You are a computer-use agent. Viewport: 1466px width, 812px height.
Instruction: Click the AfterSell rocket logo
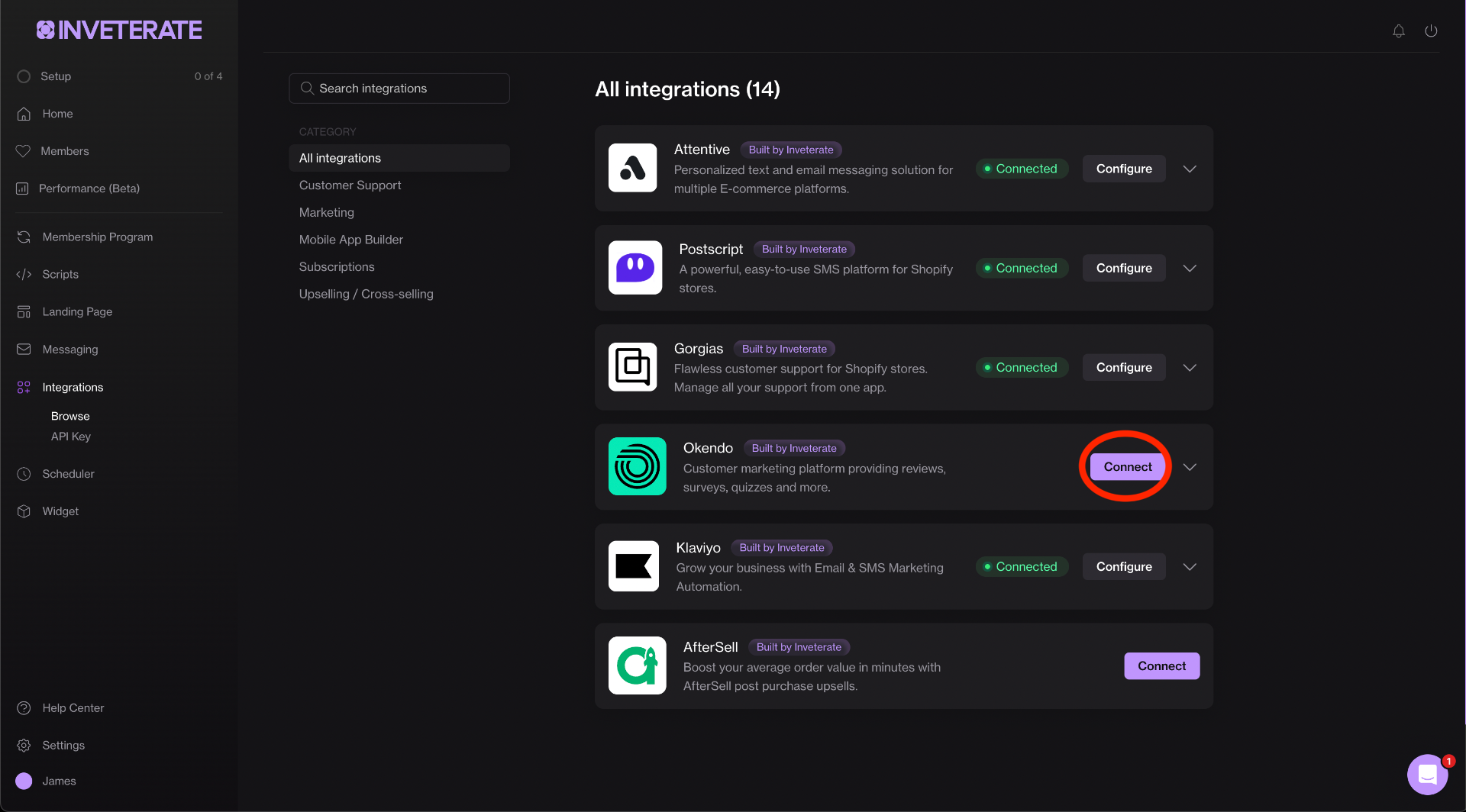pos(637,665)
